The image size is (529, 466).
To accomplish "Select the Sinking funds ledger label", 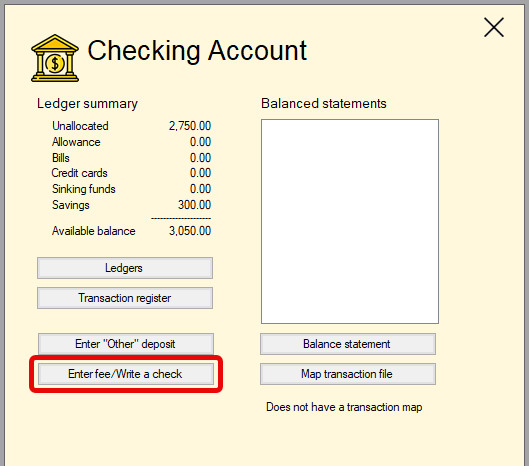I will pyautogui.click(x=84, y=189).
